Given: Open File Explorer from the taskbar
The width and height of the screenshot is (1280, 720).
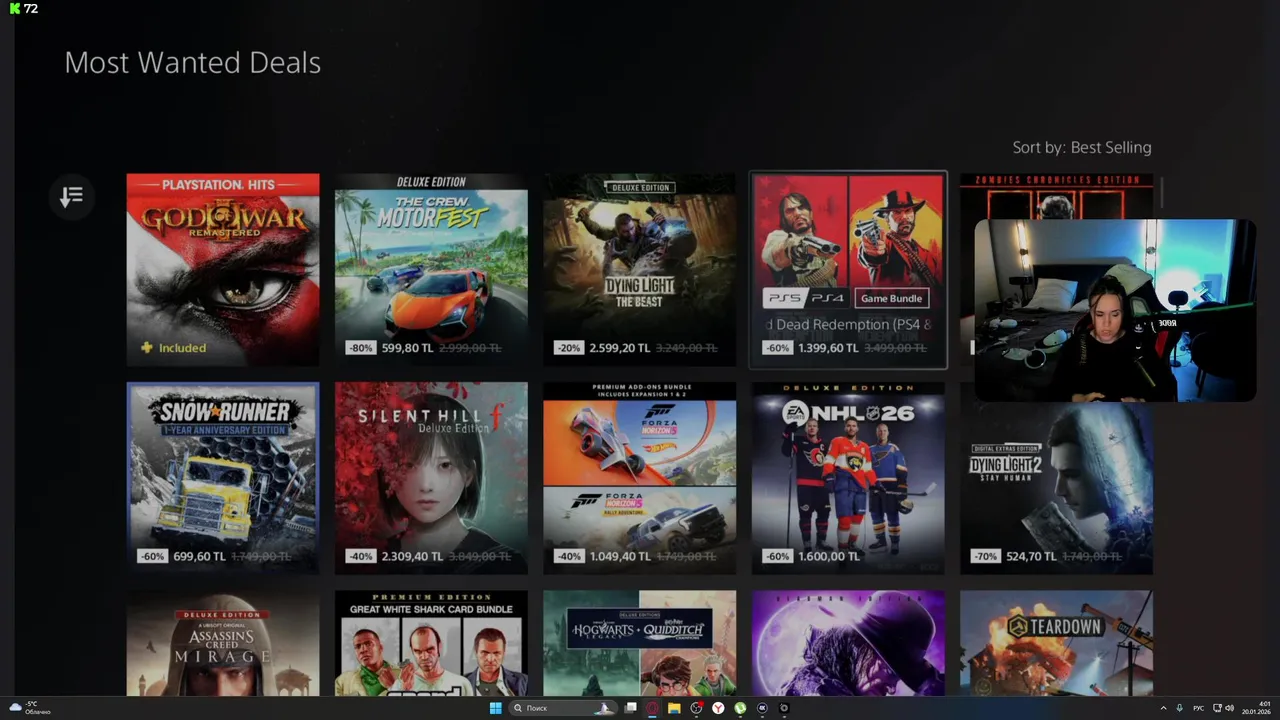Looking at the screenshot, I should coord(674,708).
